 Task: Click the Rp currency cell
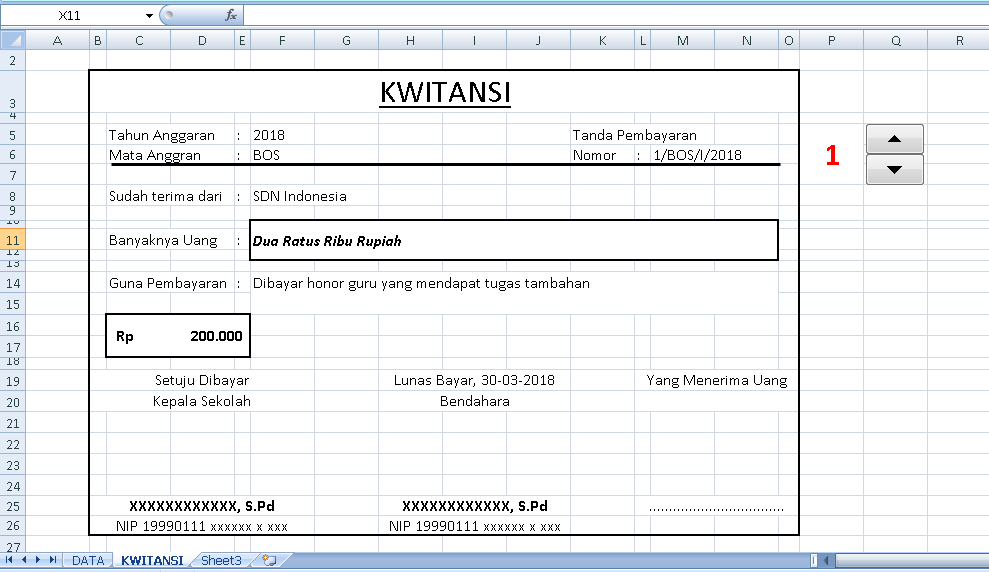(124, 336)
